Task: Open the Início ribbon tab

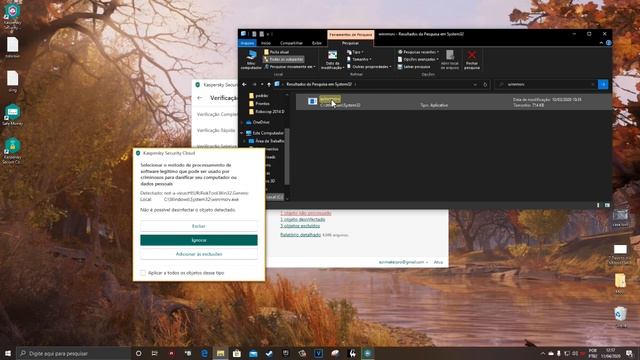Action: [266, 43]
